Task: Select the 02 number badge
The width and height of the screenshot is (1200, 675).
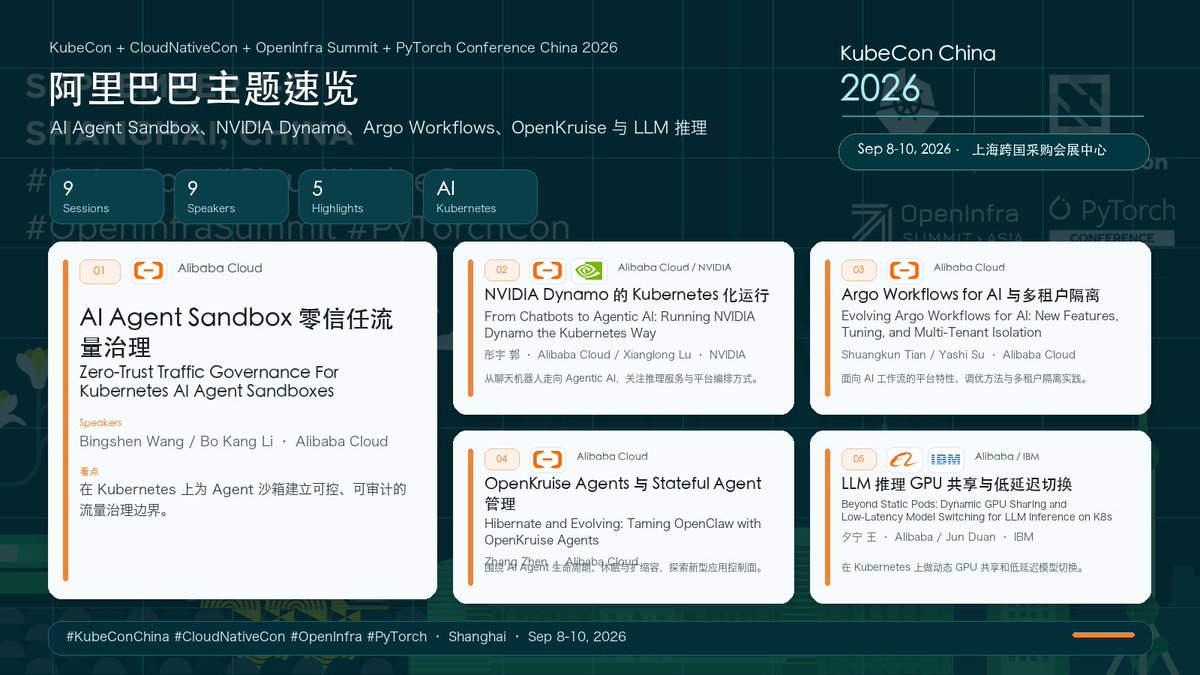Action: click(502, 270)
